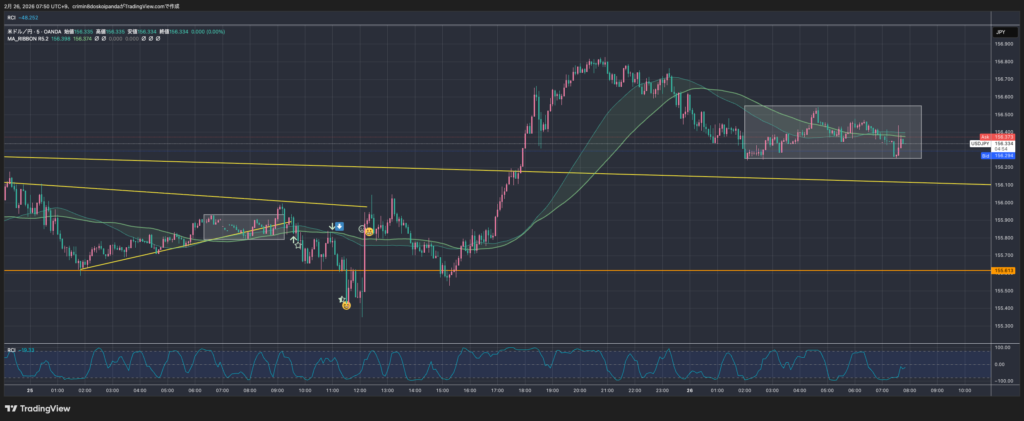Click the 26 date label on time axis

point(690,390)
